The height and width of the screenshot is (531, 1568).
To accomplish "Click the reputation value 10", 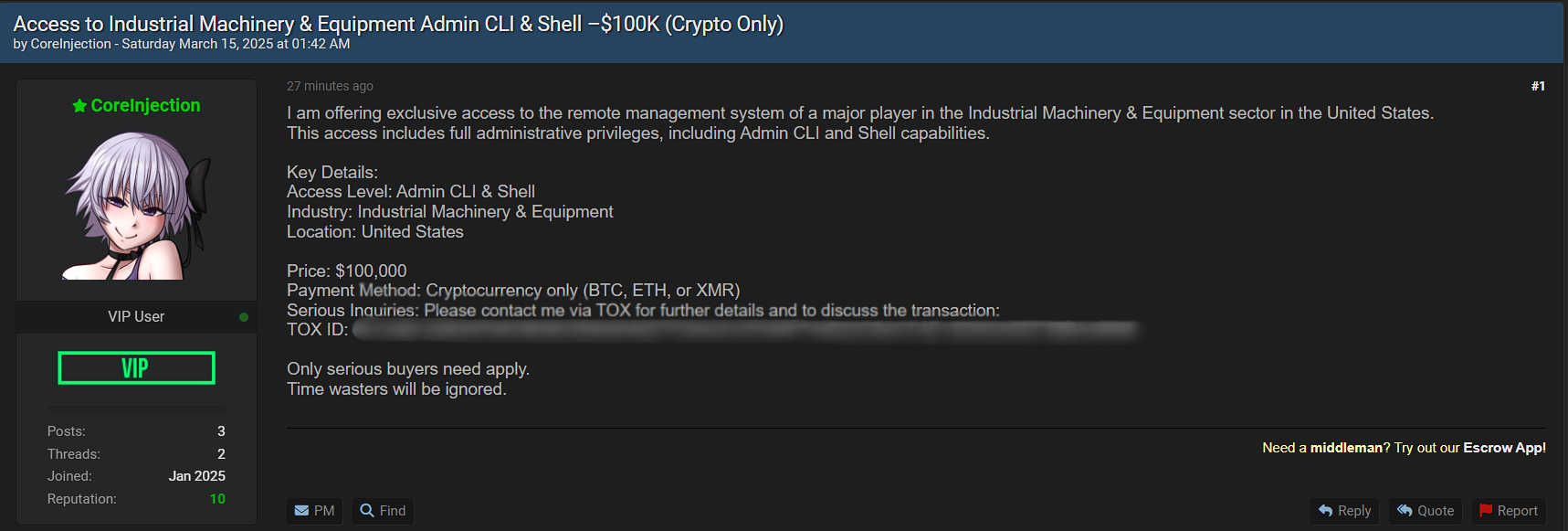I will [217, 499].
